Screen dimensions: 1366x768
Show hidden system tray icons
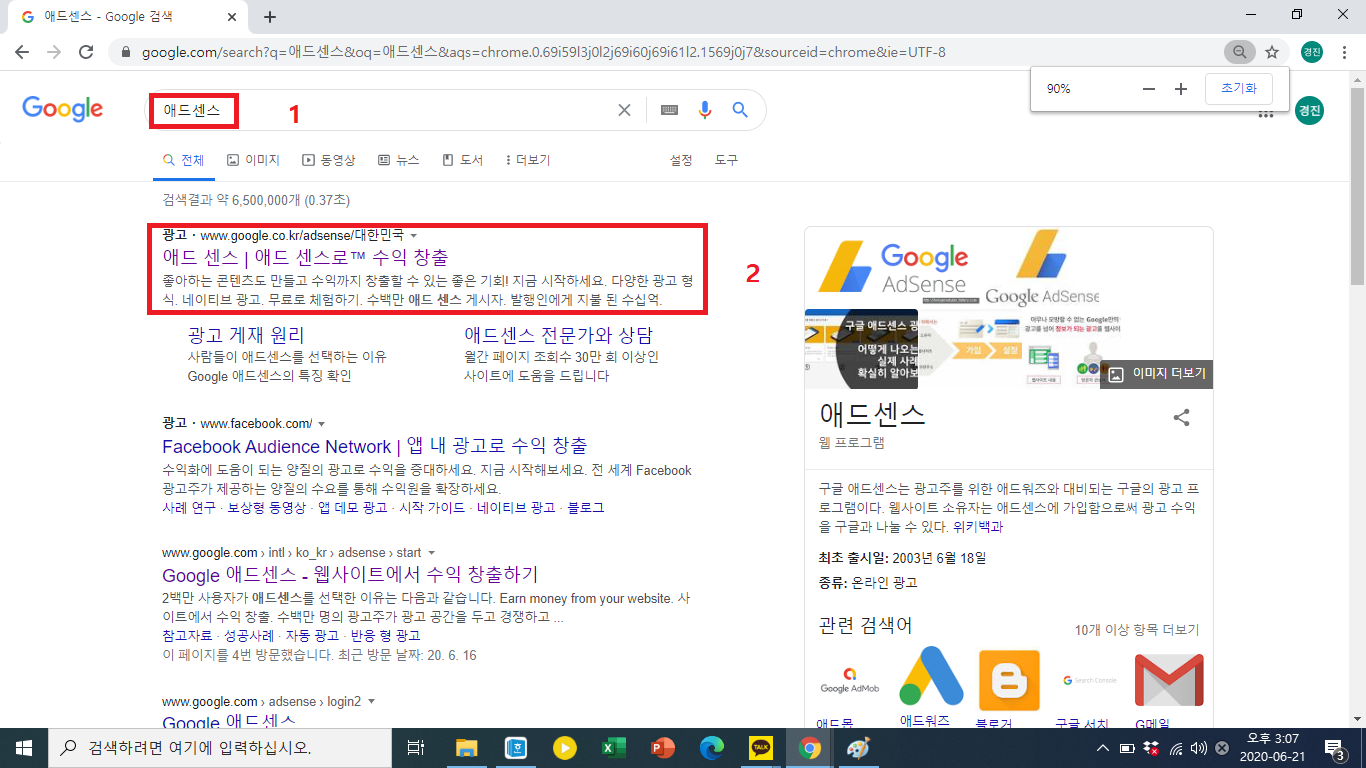1102,748
